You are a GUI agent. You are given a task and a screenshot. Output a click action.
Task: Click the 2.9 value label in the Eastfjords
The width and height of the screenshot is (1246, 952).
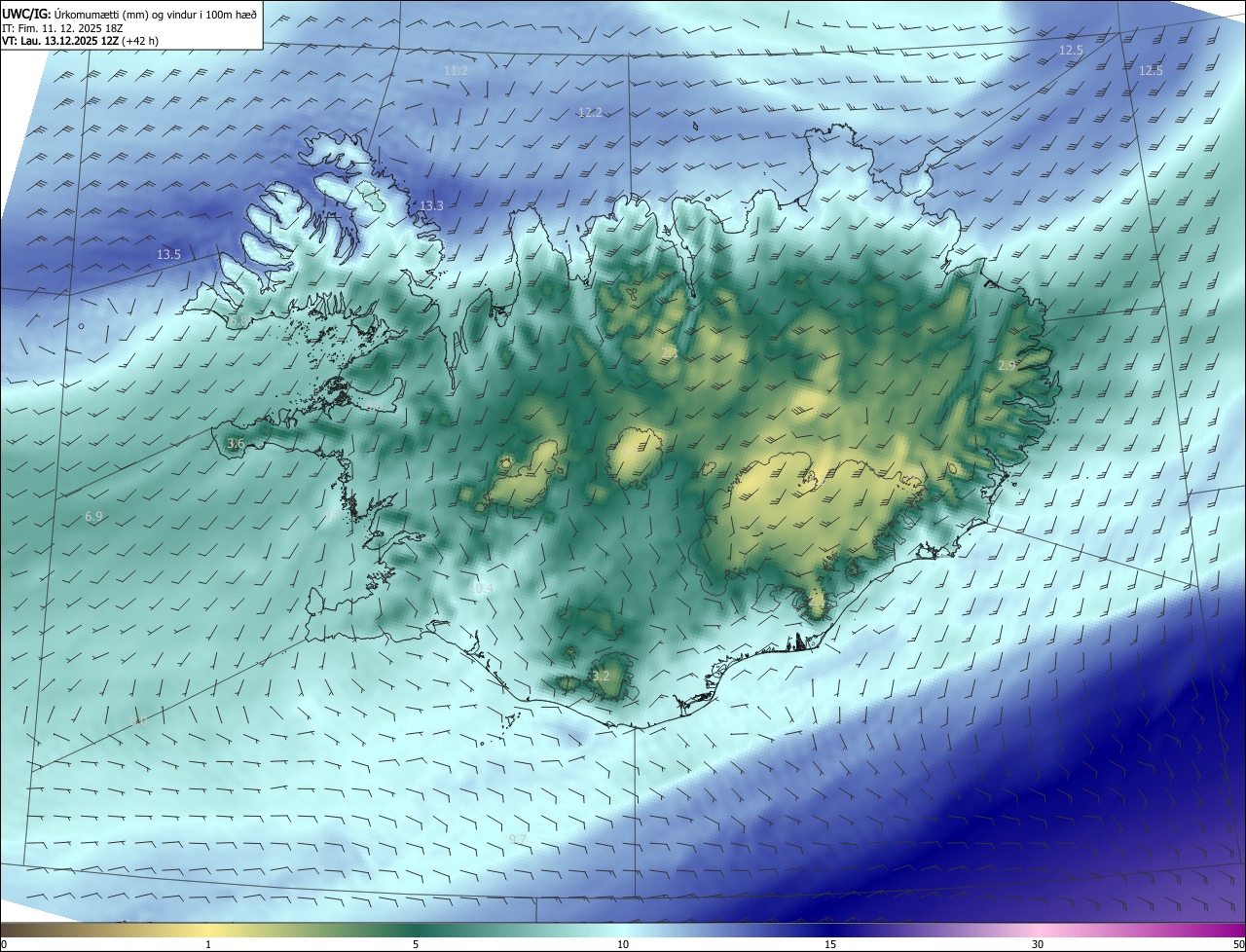[x=1007, y=365]
